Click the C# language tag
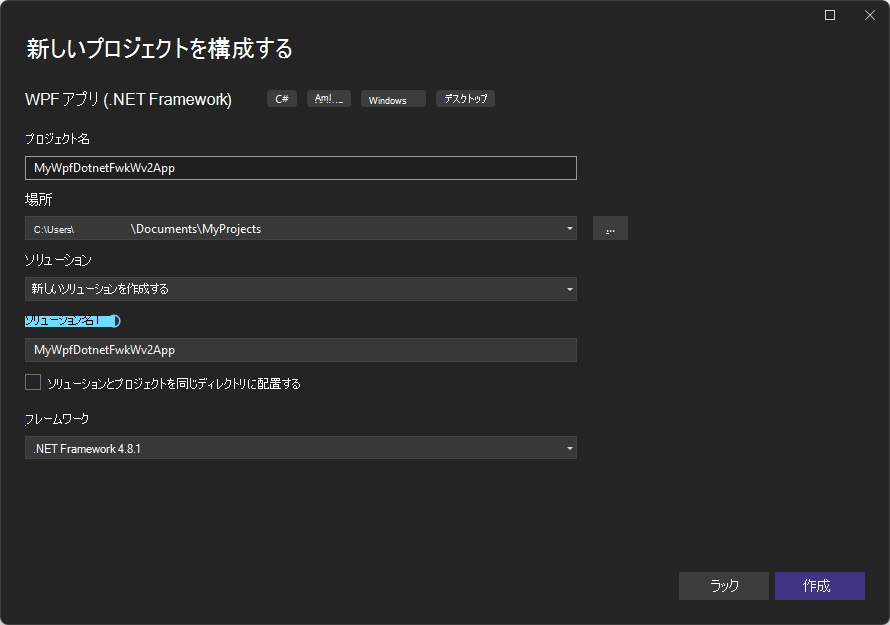The height and width of the screenshot is (625, 890). 282,99
